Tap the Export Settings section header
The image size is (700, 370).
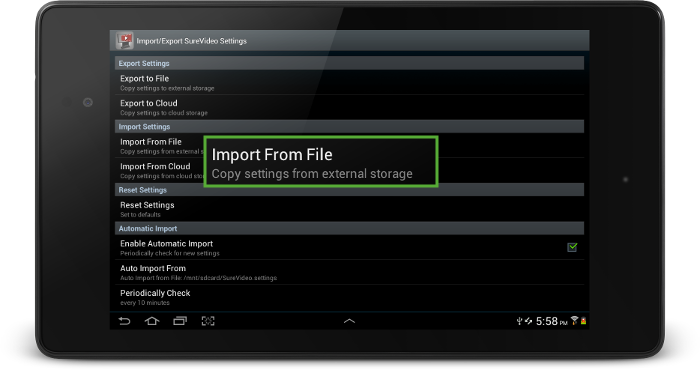[349, 63]
